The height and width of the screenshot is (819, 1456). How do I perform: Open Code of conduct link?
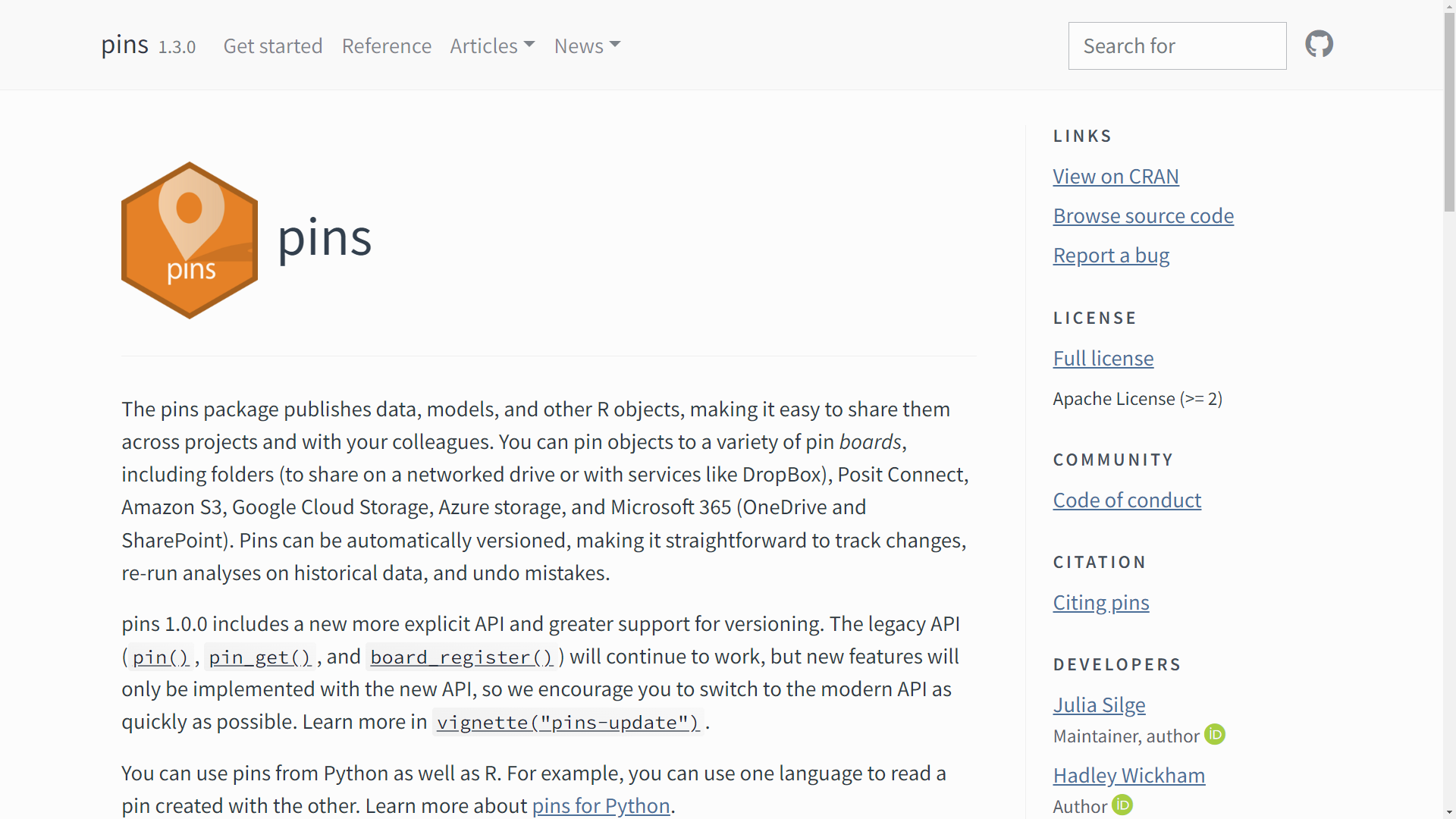click(x=1127, y=500)
